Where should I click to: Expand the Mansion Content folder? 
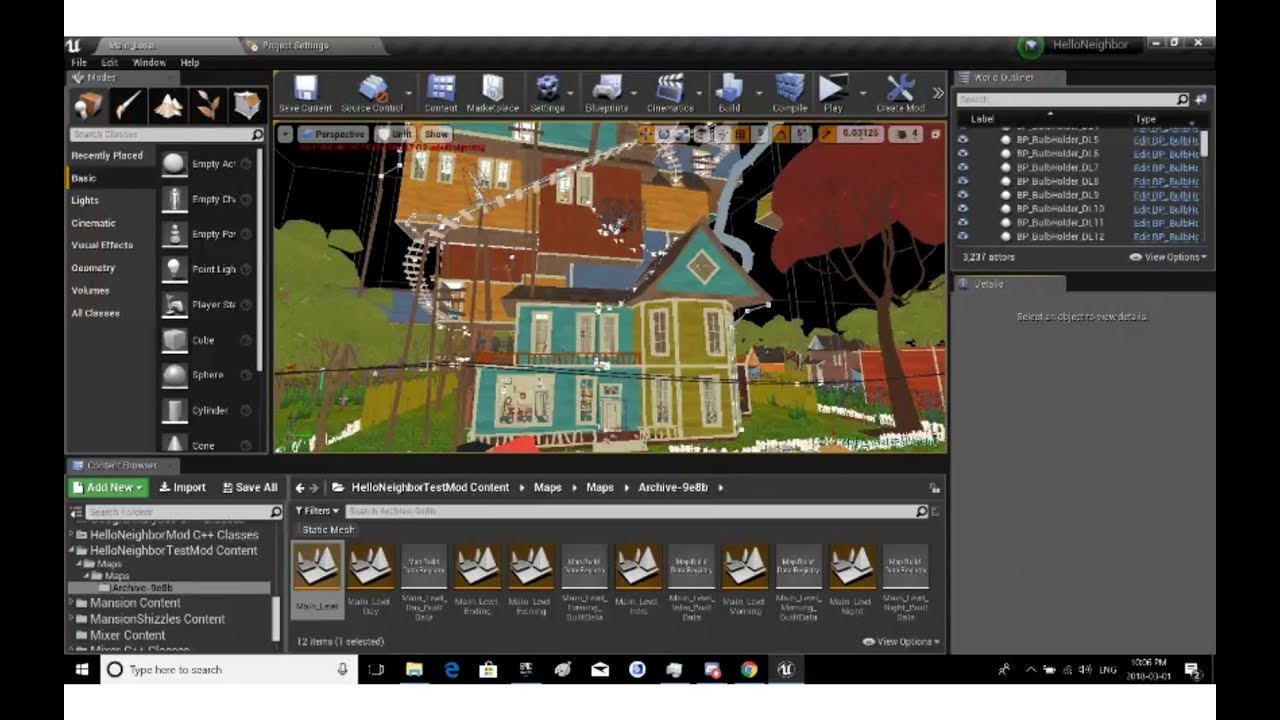coord(71,603)
